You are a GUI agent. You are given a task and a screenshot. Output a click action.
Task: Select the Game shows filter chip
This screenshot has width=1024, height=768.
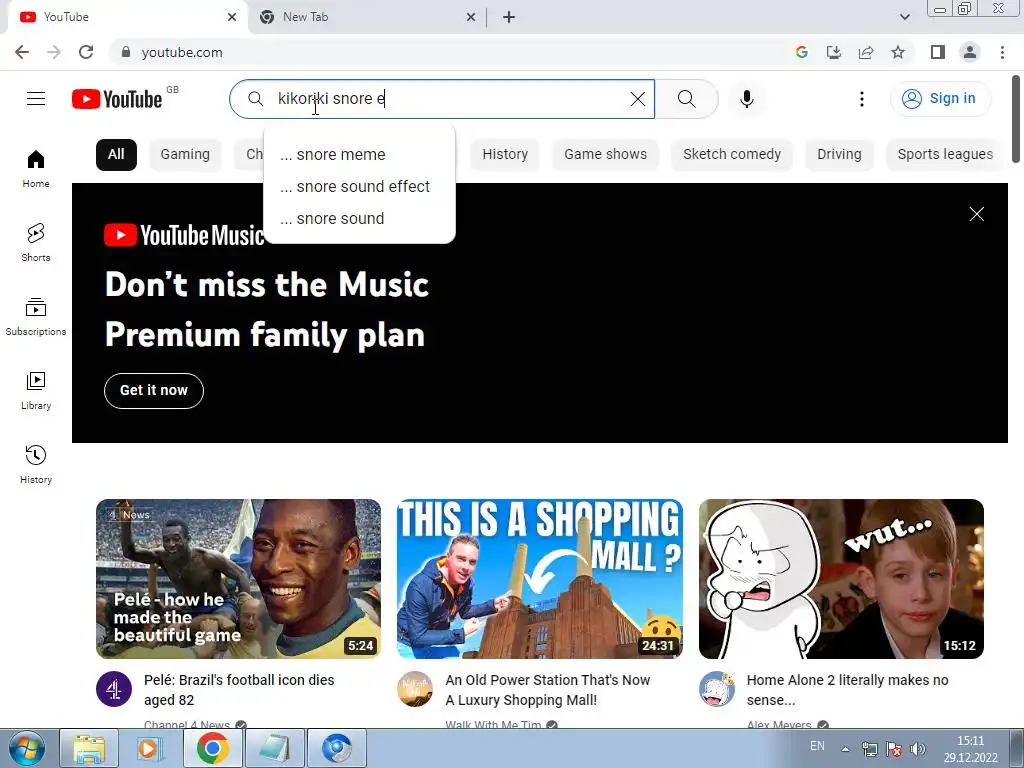click(x=605, y=155)
